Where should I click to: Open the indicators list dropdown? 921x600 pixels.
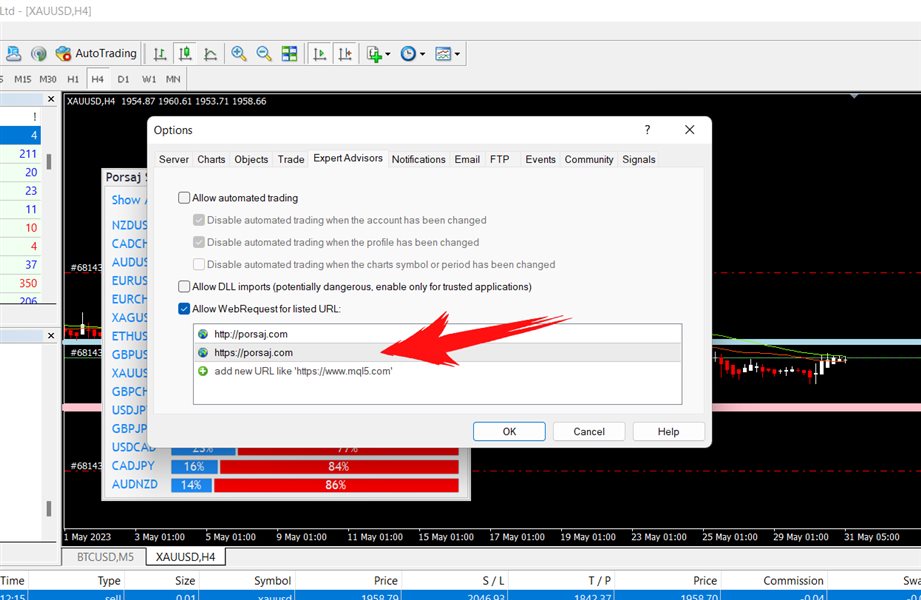click(379, 54)
